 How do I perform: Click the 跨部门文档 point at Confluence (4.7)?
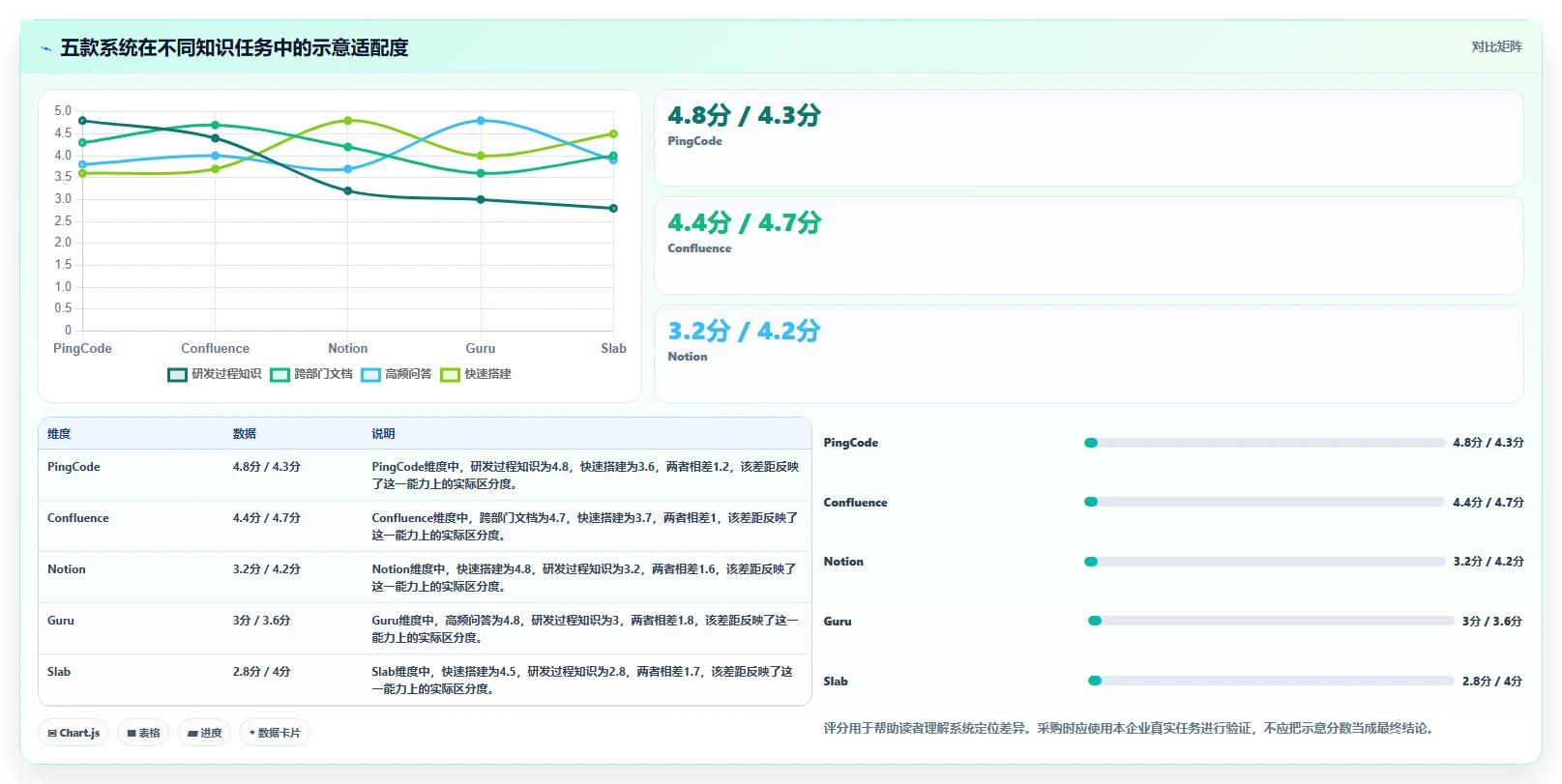pyautogui.click(x=215, y=125)
